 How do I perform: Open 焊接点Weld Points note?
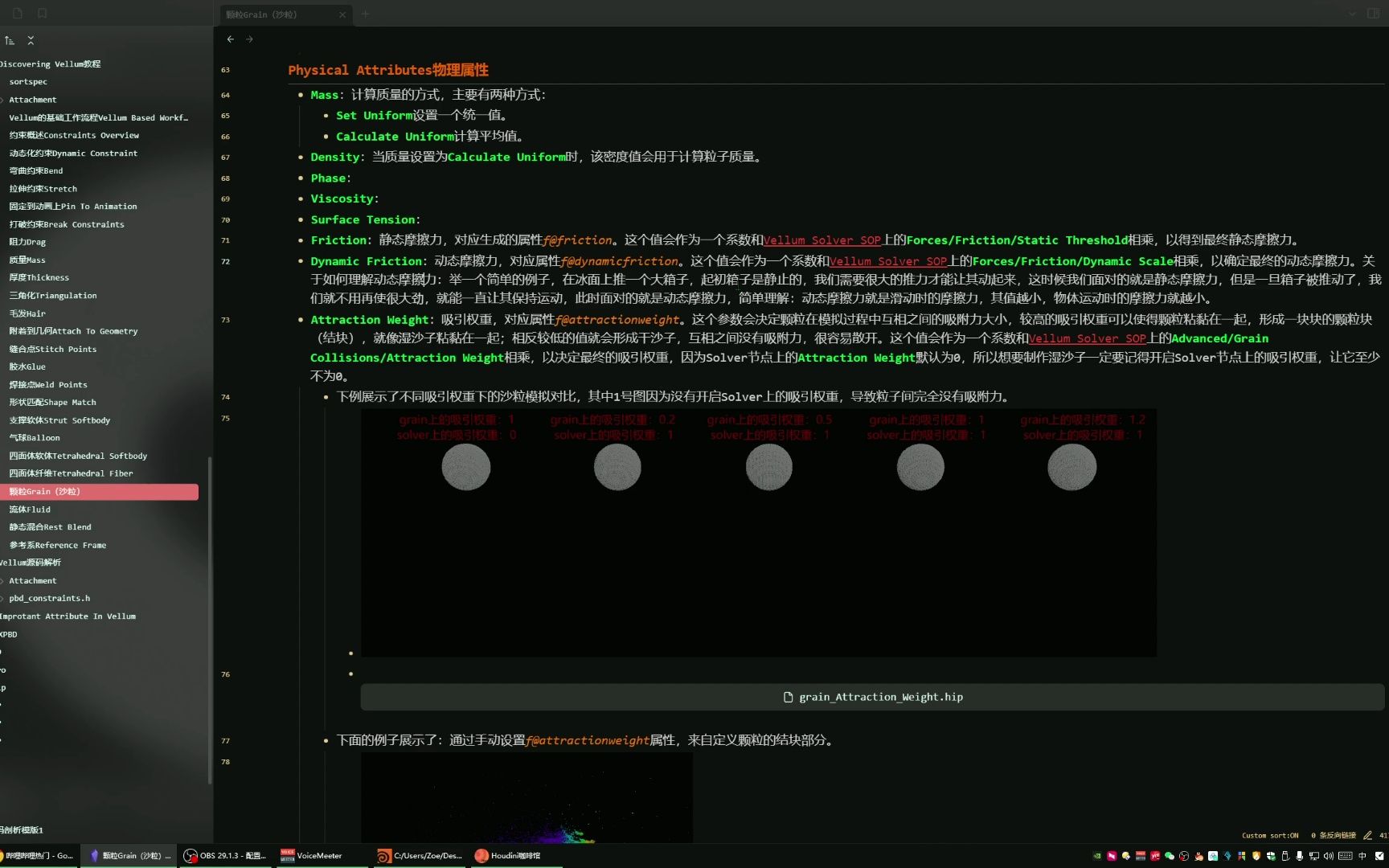point(47,384)
